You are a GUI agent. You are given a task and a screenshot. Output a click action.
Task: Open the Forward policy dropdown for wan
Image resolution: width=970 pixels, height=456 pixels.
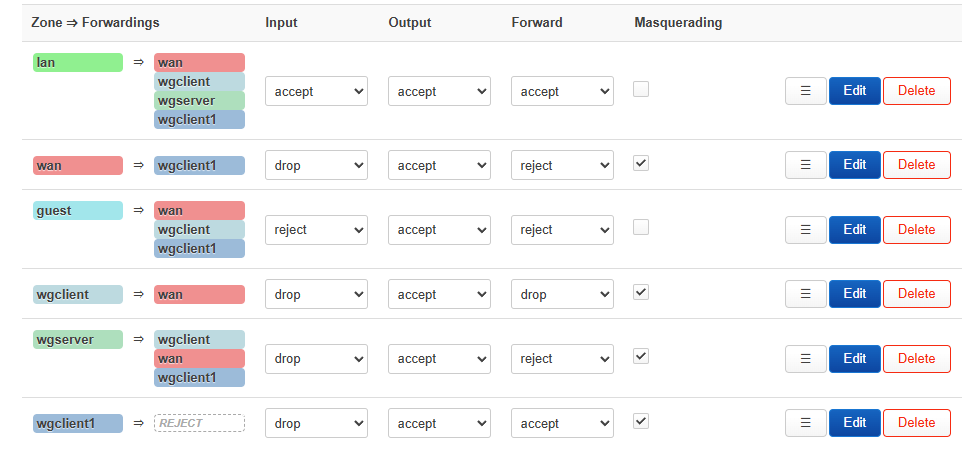point(562,165)
